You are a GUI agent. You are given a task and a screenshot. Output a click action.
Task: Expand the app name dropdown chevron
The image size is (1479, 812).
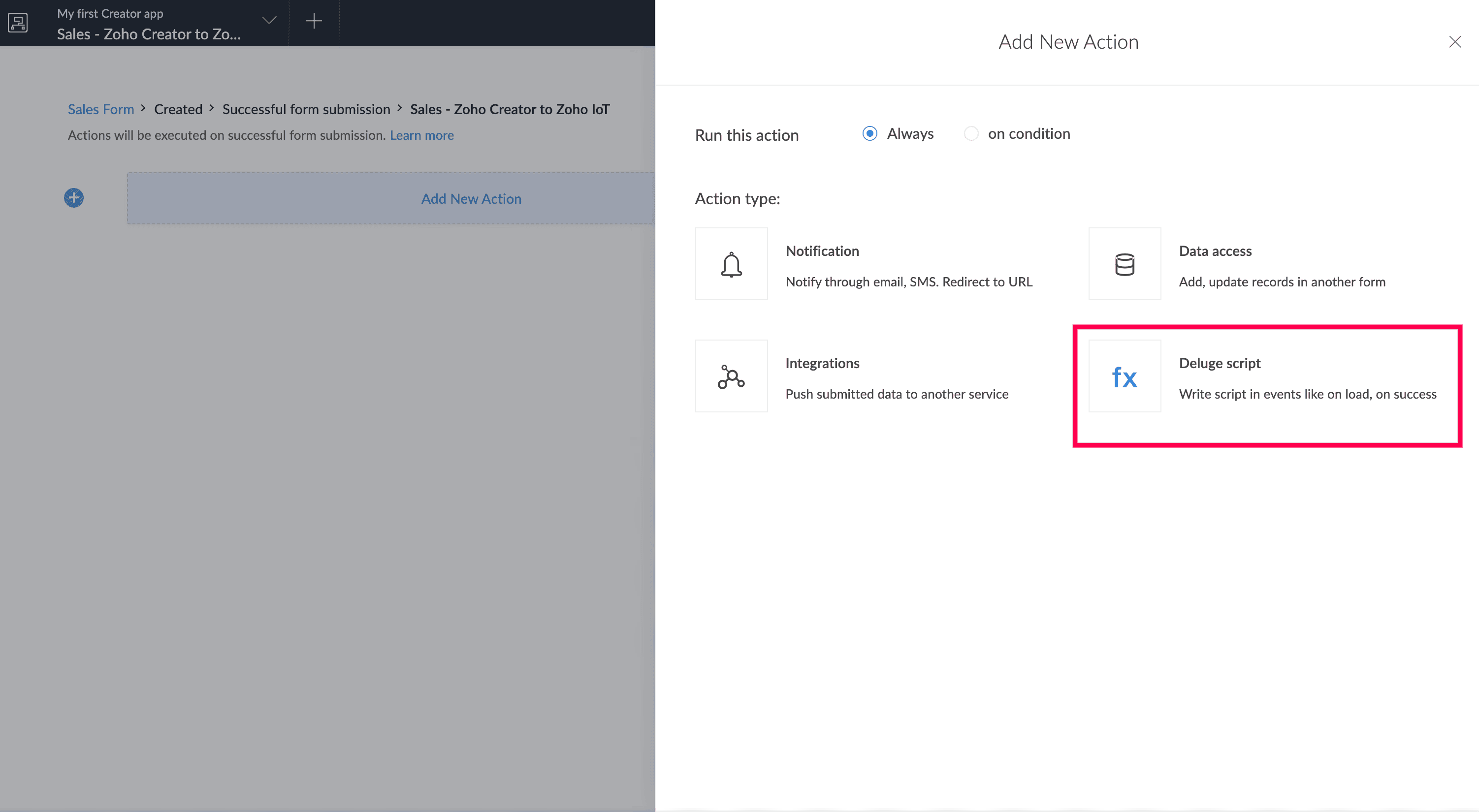[269, 21]
